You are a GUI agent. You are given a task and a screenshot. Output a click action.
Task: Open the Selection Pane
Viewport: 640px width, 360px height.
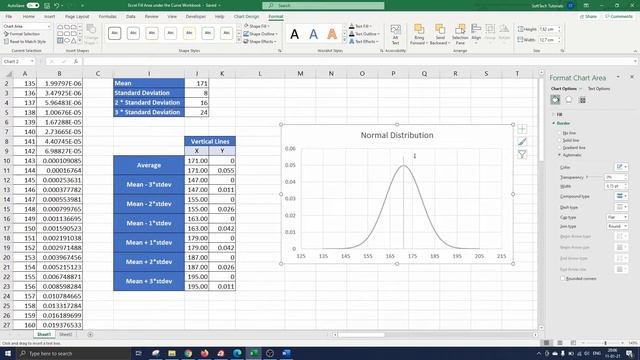(x=460, y=34)
